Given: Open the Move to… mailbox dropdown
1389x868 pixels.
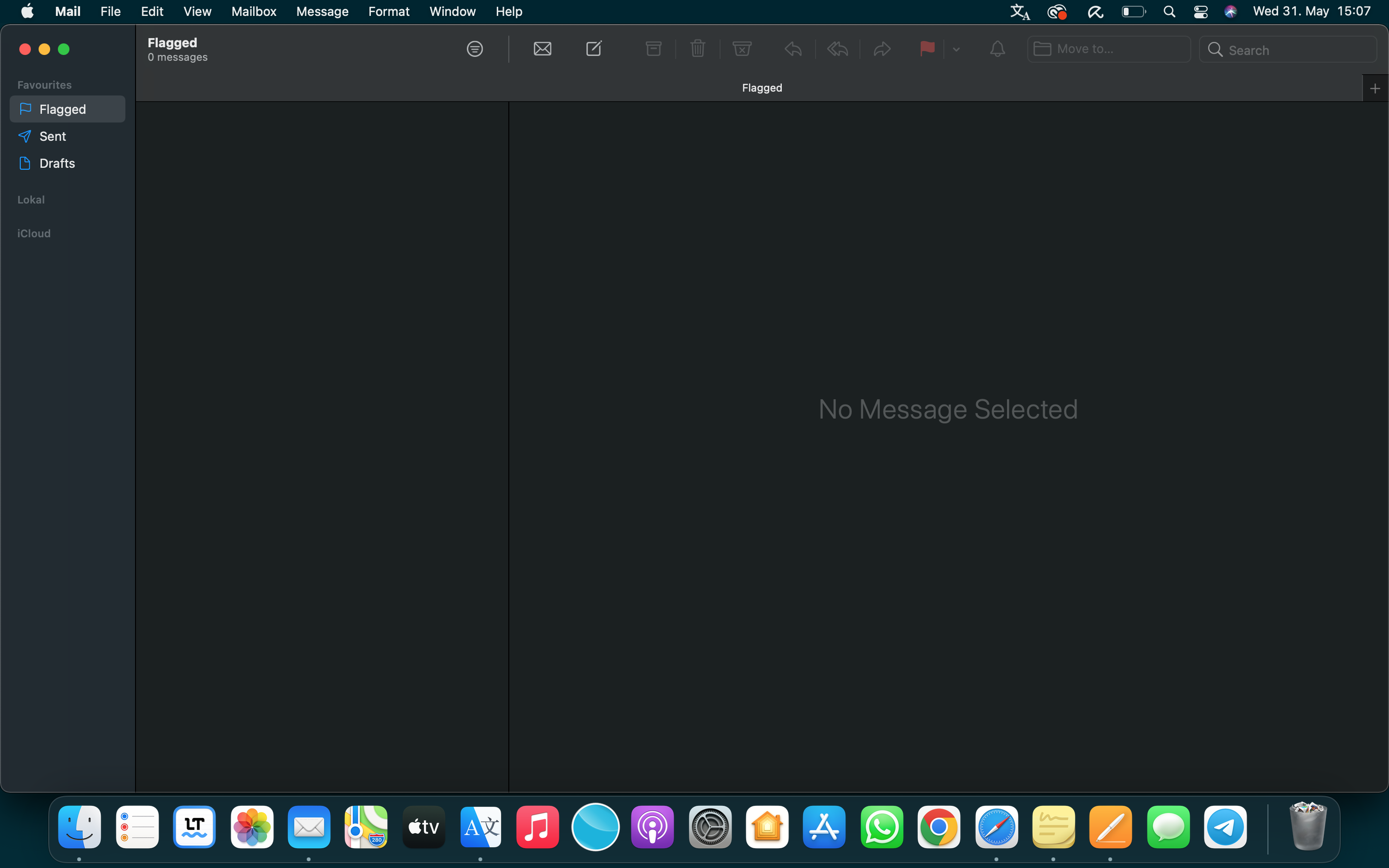Looking at the screenshot, I should point(1108,49).
